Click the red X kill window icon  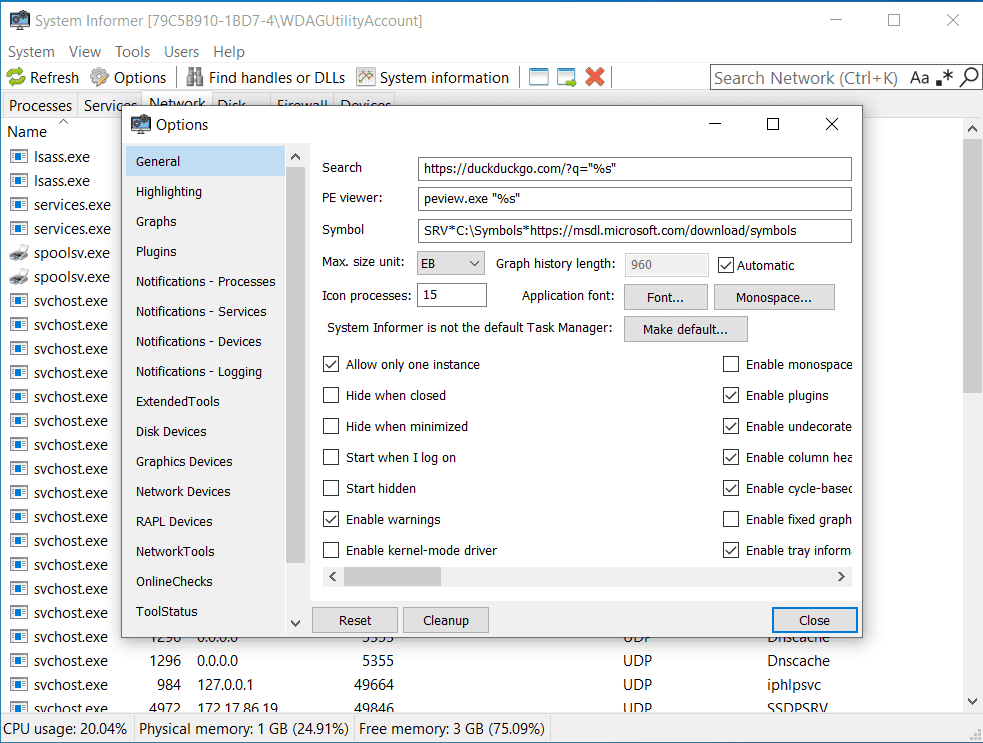pos(594,77)
